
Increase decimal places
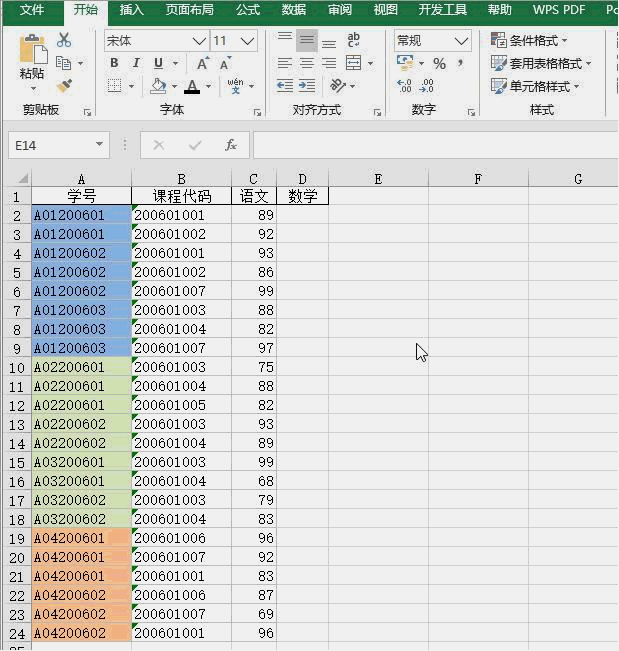click(404, 86)
